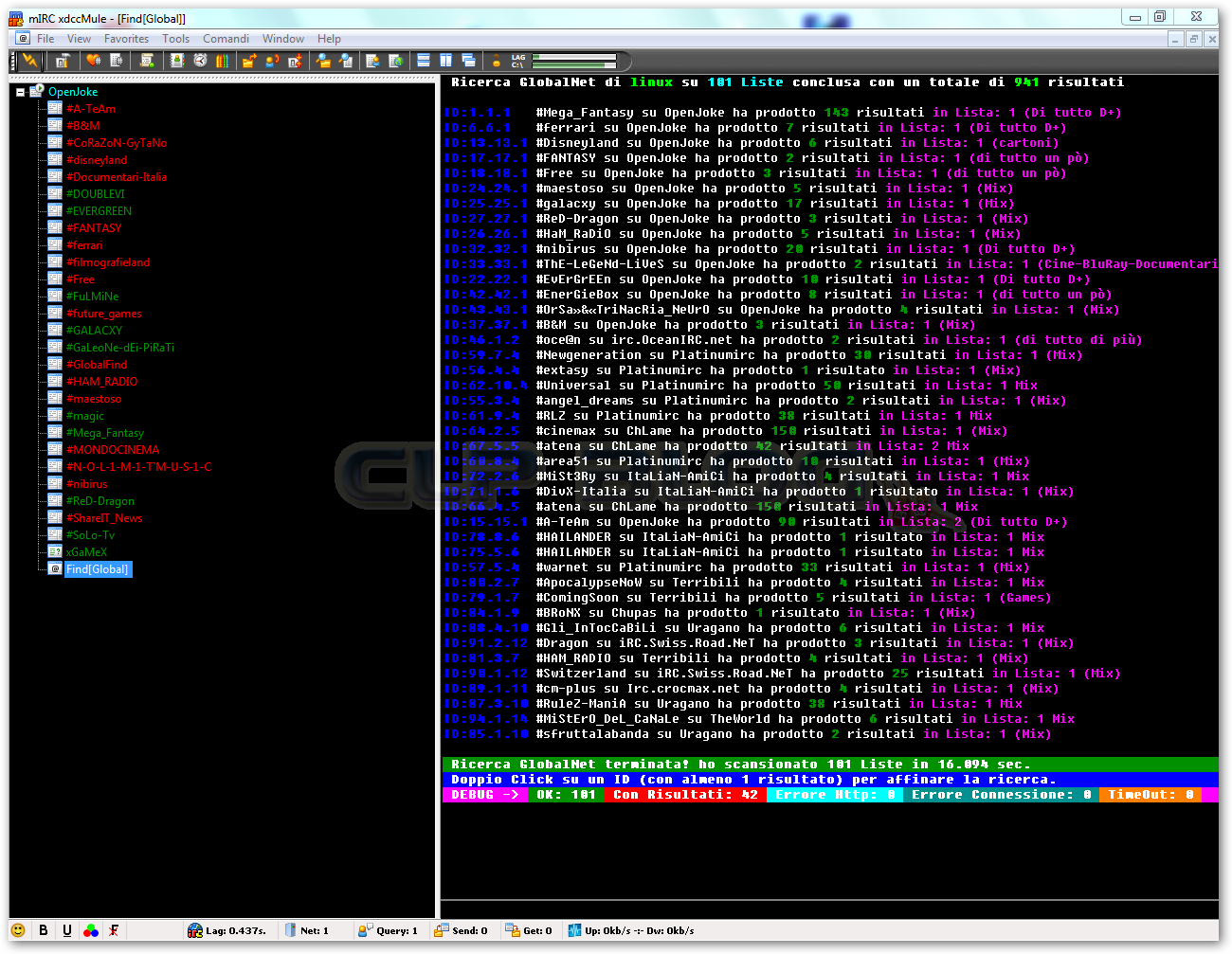
Task: Click the DEBUG status line
Action: tap(829, 795)
